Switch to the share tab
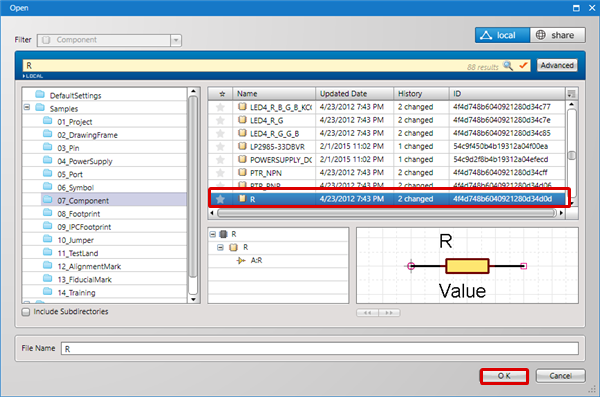The width and height of the screenshot is (600, 397). [558, 35]
